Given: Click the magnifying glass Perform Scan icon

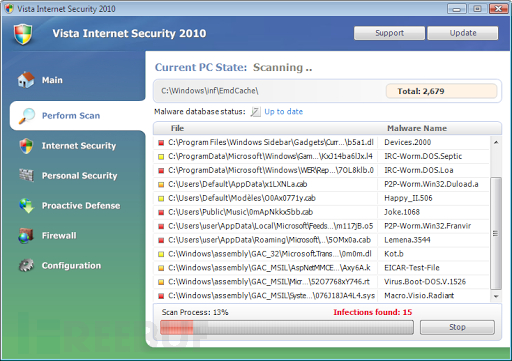Looking at the screenshot, I should point(26,116).
